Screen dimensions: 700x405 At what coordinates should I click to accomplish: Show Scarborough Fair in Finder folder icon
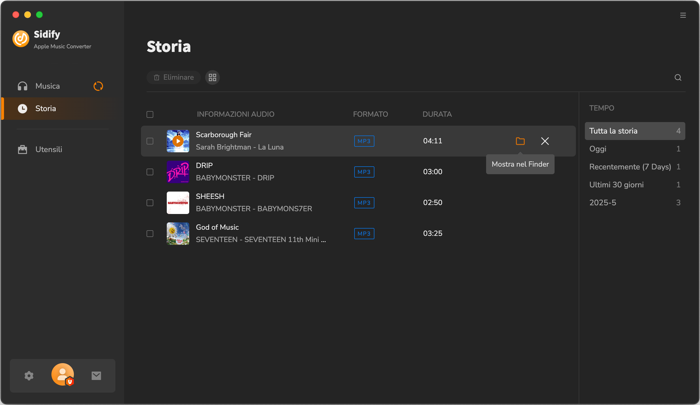coord(520,141)
